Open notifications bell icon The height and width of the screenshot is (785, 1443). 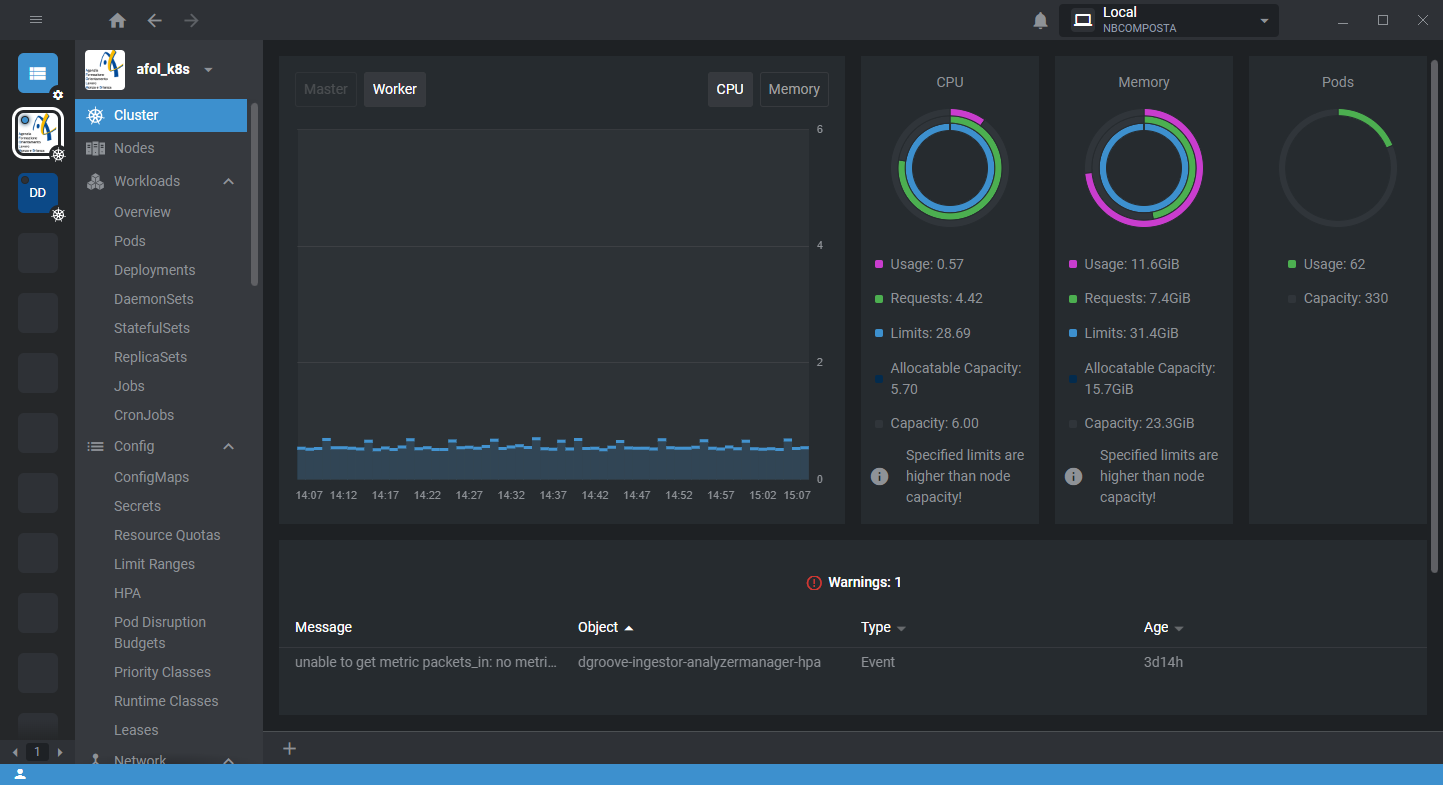pos(1041,20)
